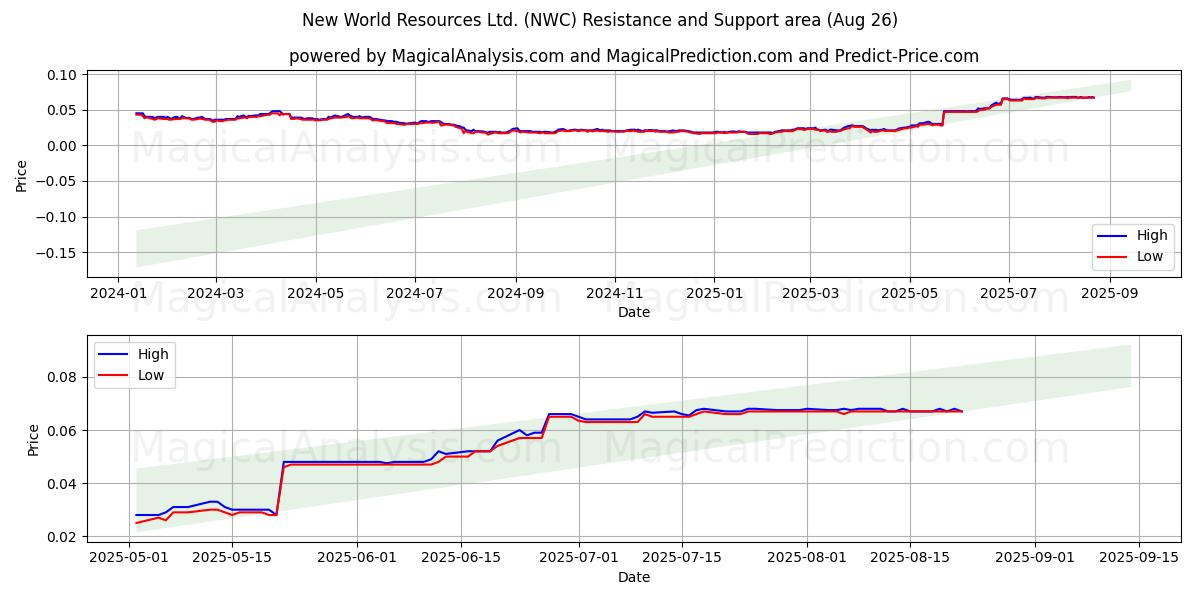Screen dimensions: 1200x600
Task: Click the bottom chart 0.06 tick label
Action: click(x=62, y=430)
